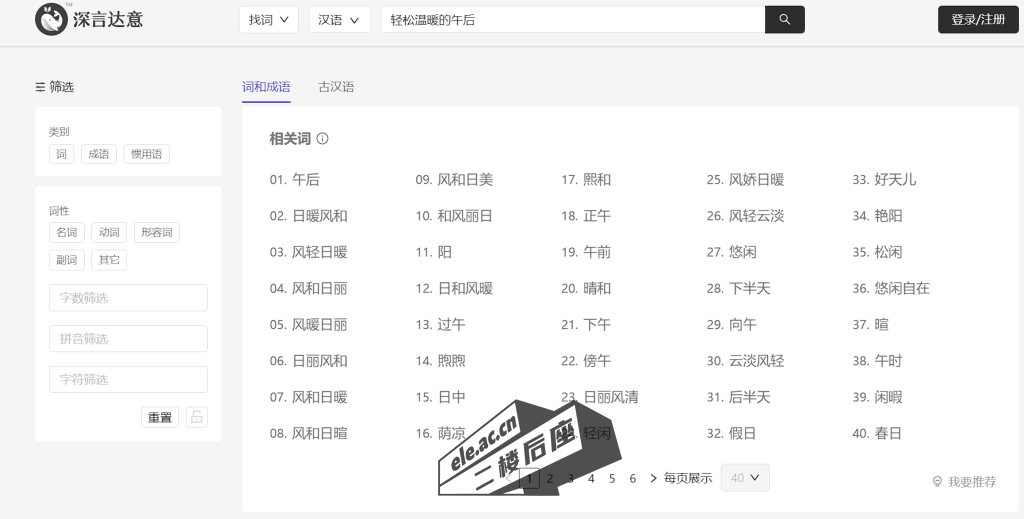Click the lock icon next to 重置
Screen dimensions: 1024x519
(x=197, y=417)
